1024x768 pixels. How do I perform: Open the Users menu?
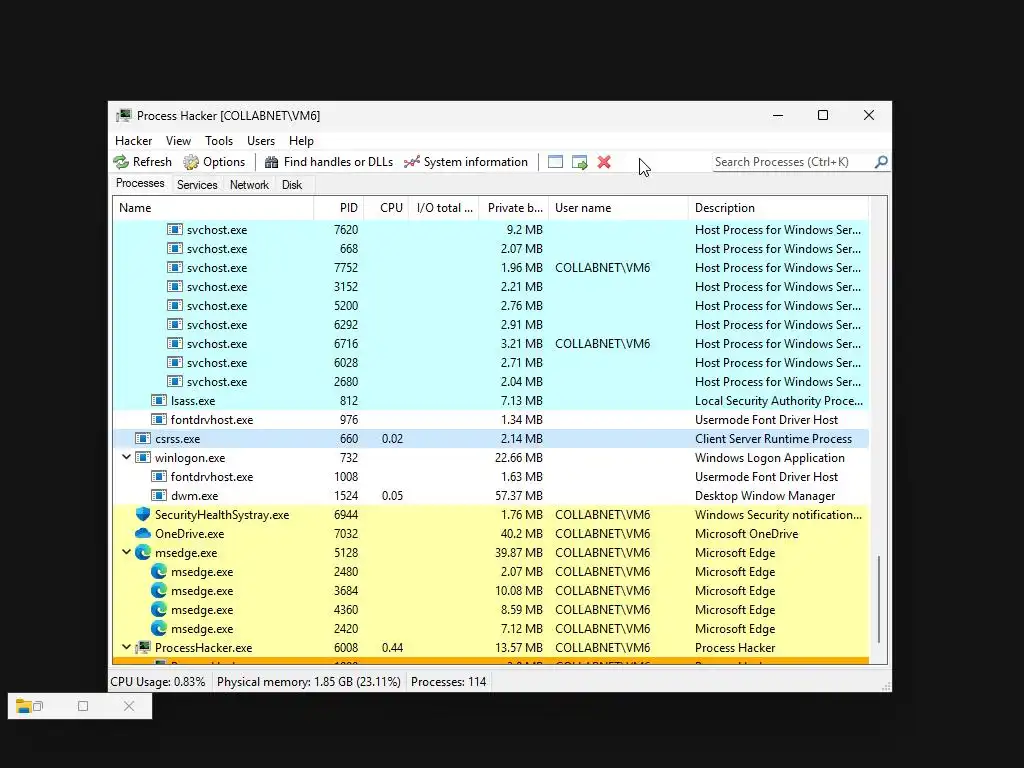(261, 141)
